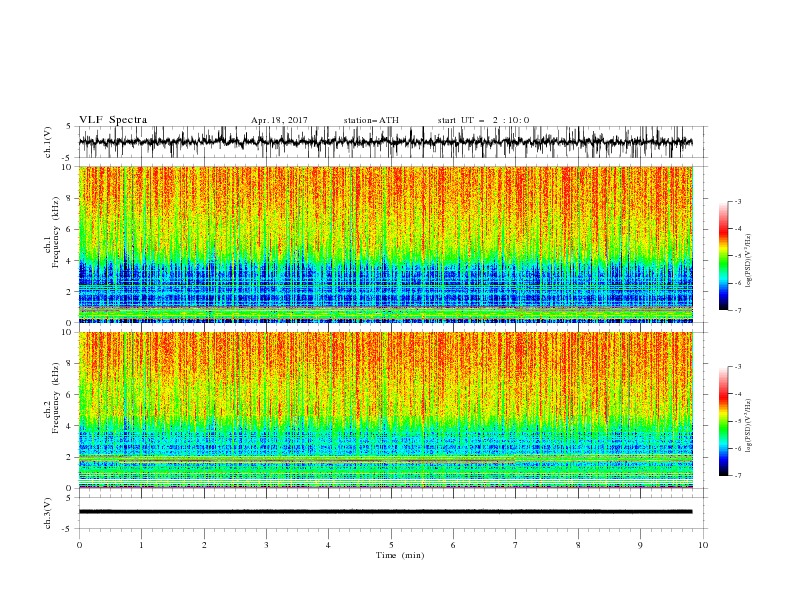Click the "-3" value on the ch.1 color bar
This screenshot has height=612, width=792.
click(x=737, y=201)
